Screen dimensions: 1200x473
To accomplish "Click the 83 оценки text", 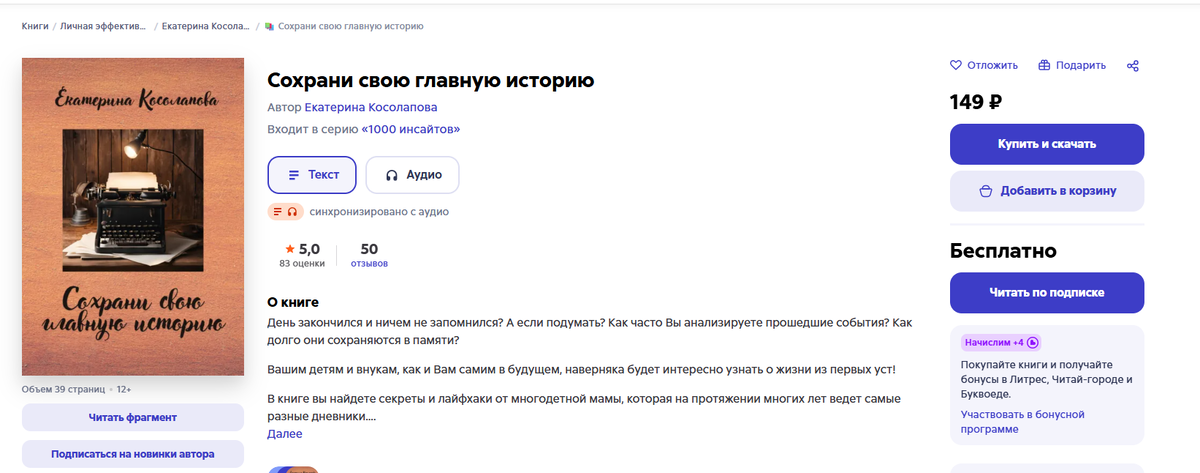I will point(302,264).
